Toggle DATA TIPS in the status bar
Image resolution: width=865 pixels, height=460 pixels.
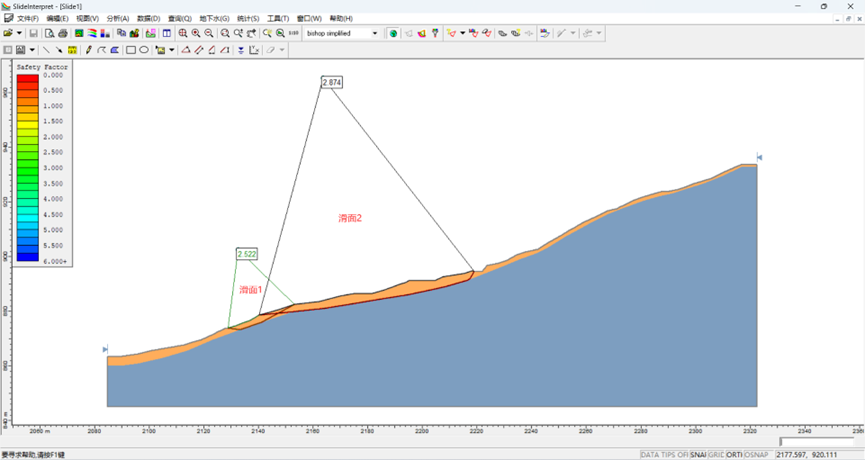(x=664, y=454)
